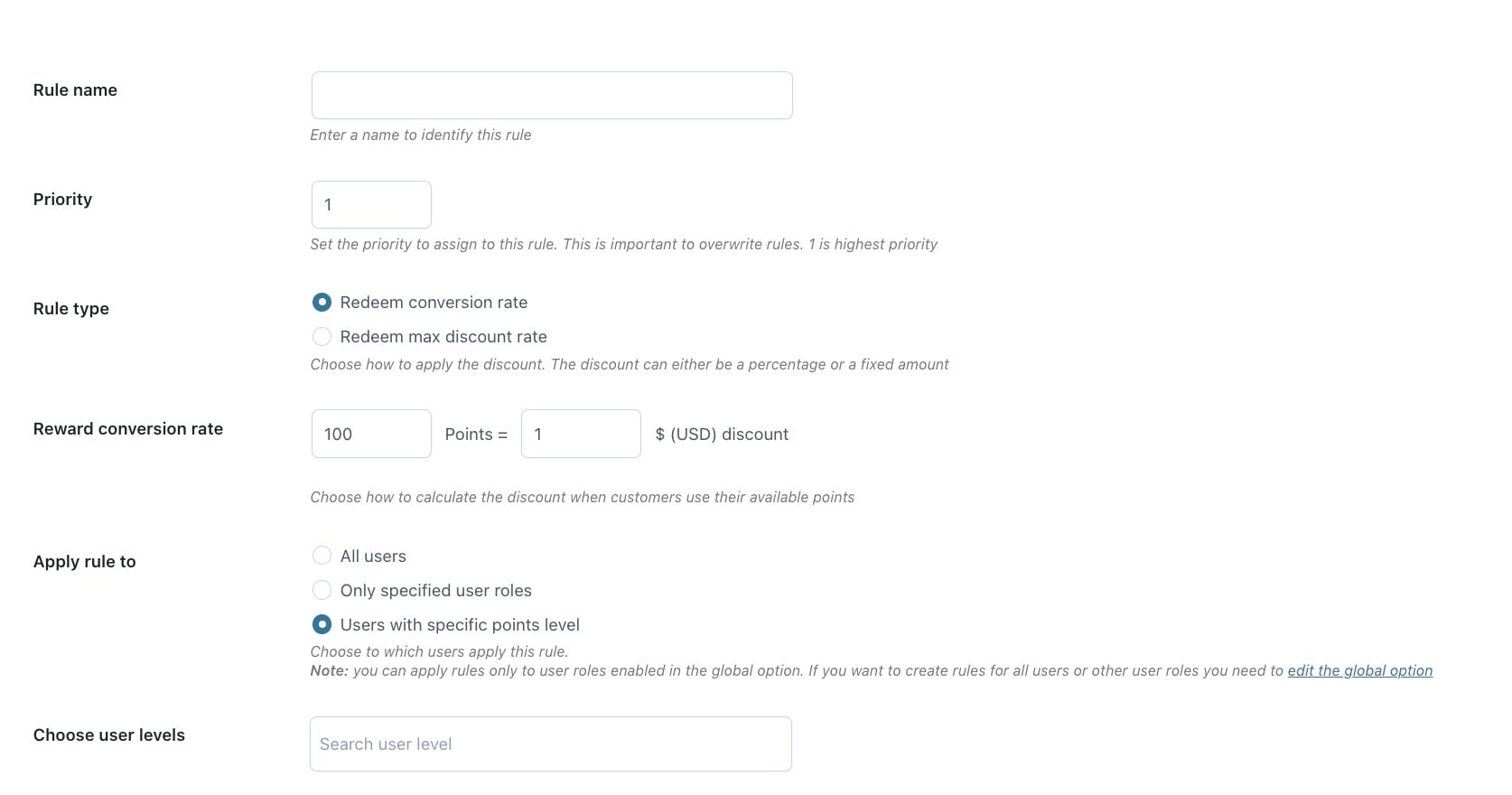Image resolution: width=1512 pixels, height=795 pixels.
Task: Select the Redeem conversion rate radio button
Action: (322, 303)
